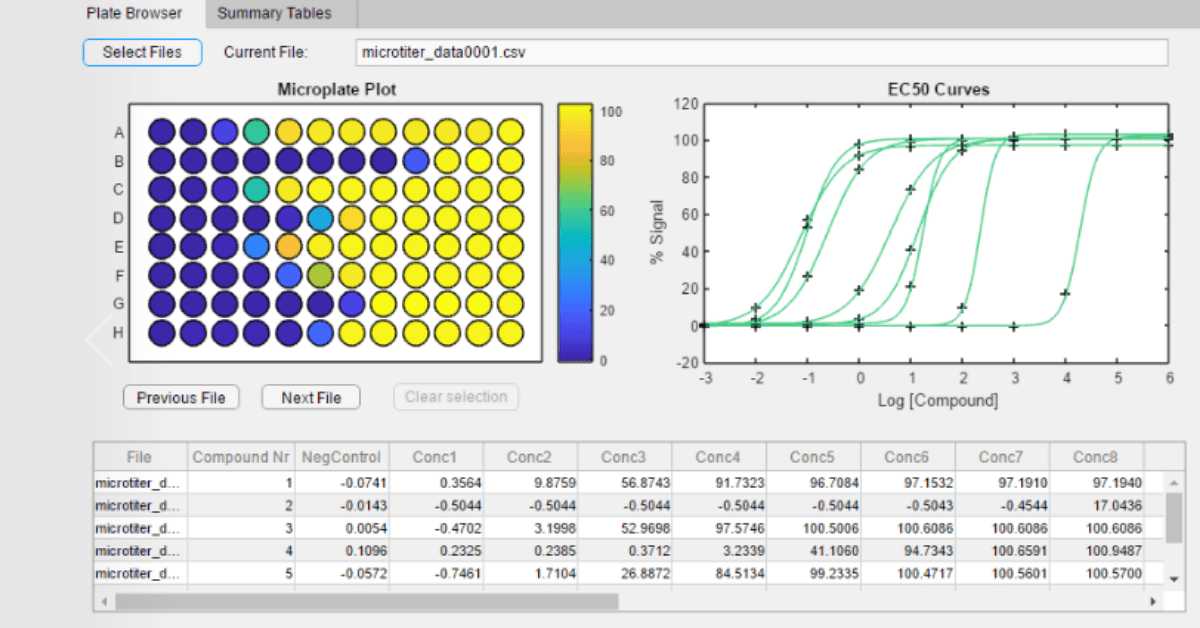Click table's horizontal scrollbar right arrow
The width and height of the screenshot is (1200, 628).
1153,601
